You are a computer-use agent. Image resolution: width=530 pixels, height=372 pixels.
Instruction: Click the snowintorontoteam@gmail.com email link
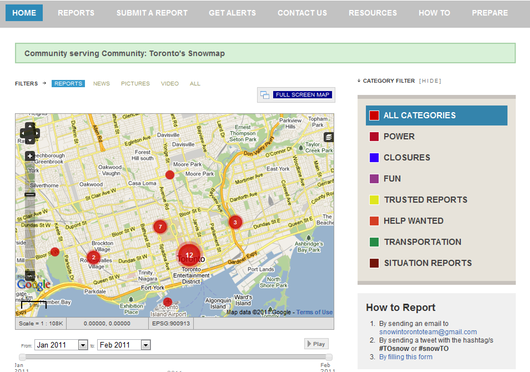428,332
